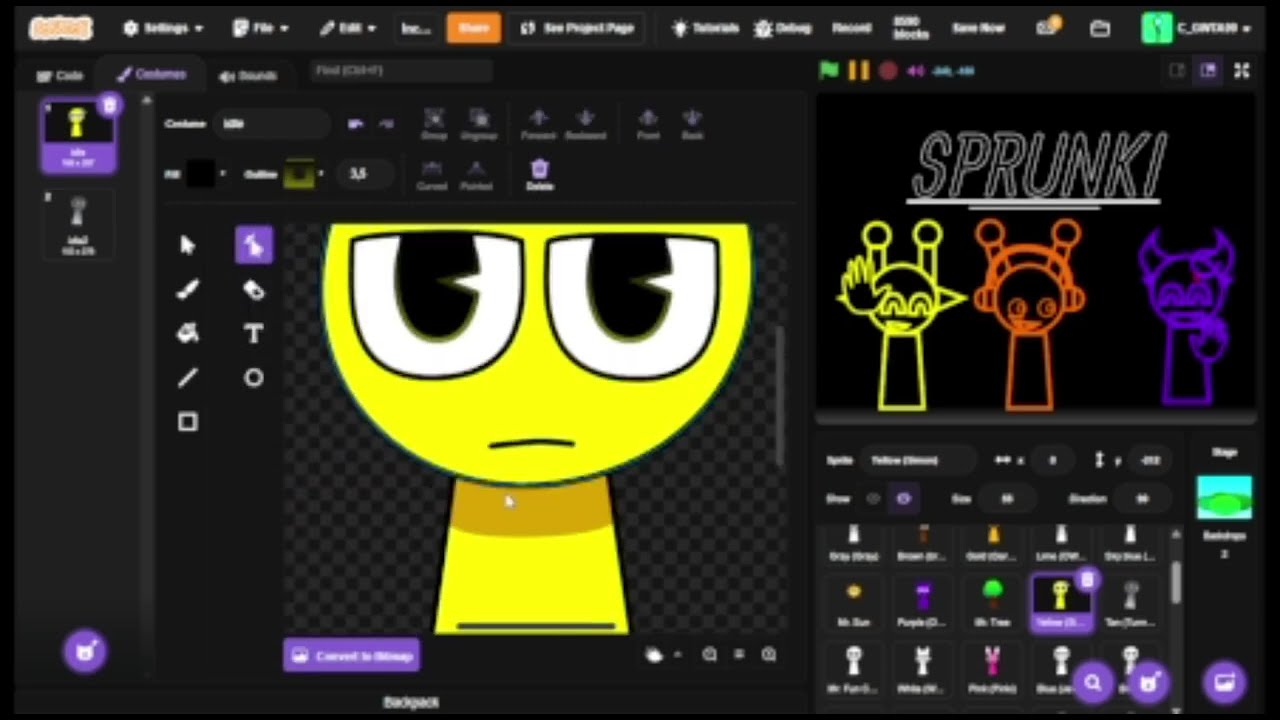Reset the paint canvas zoom
The height and width of the screenshot is (720, 1280).
point(739,654)
